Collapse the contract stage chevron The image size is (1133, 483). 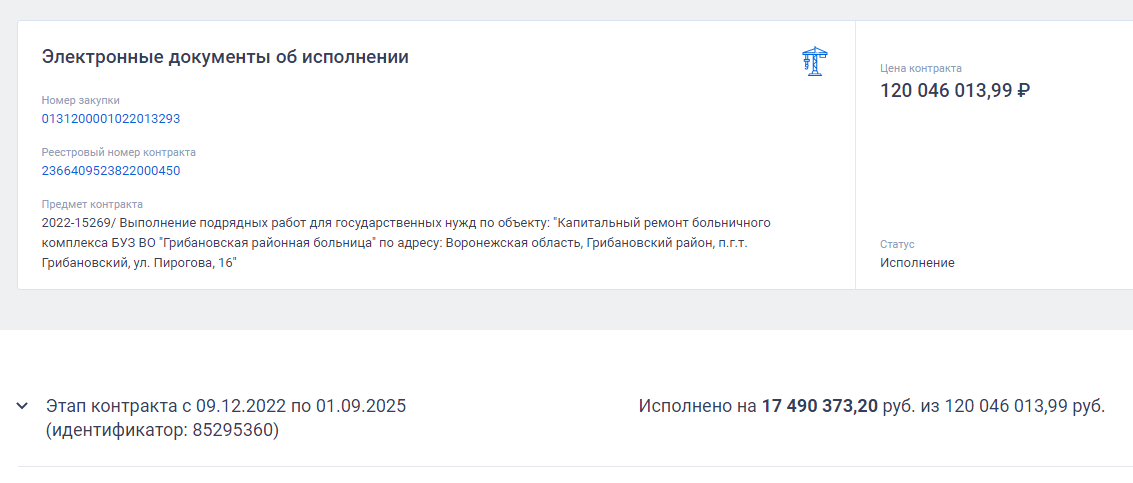[22, 406]
